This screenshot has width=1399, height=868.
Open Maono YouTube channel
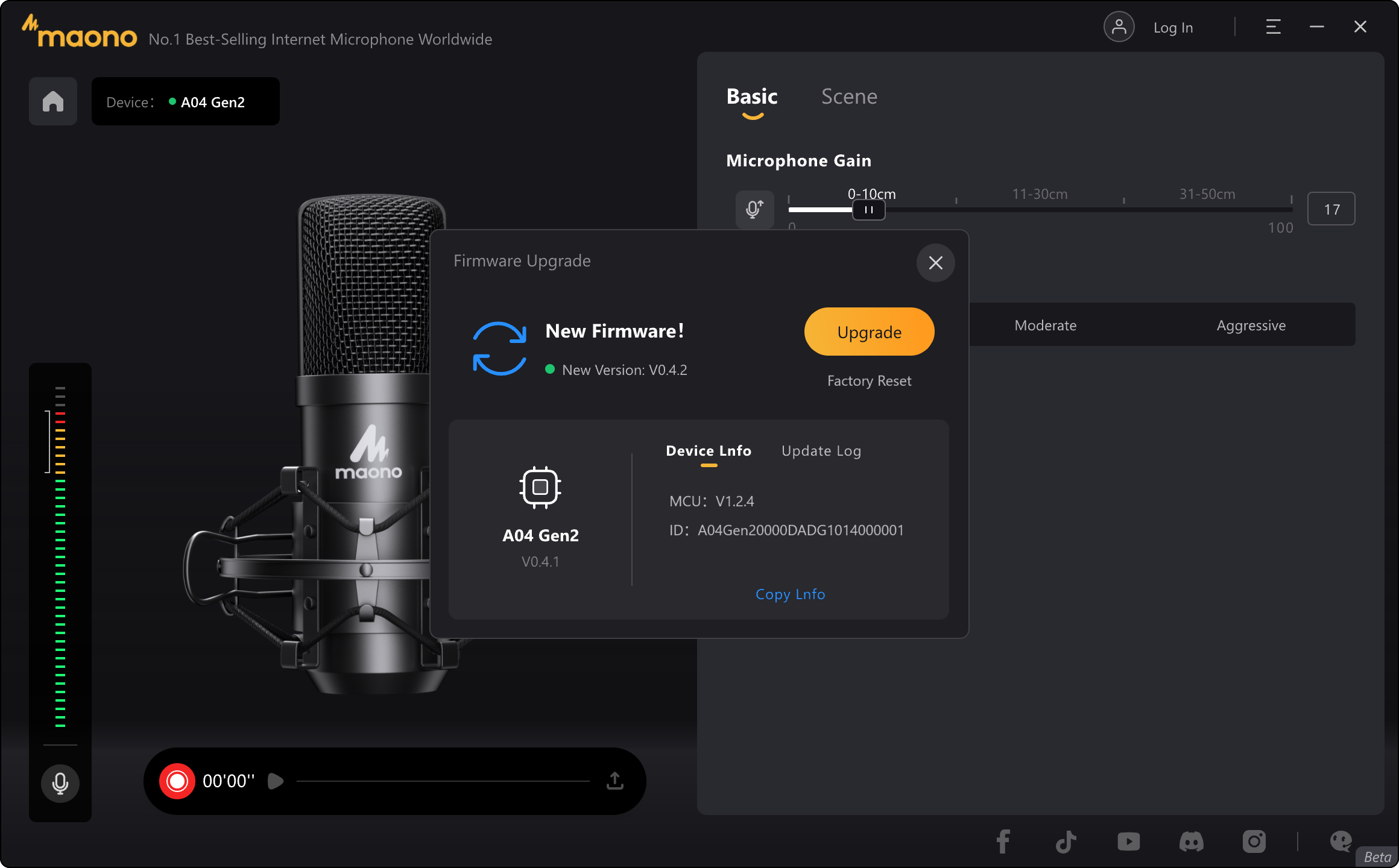(x=1128, y=841)
